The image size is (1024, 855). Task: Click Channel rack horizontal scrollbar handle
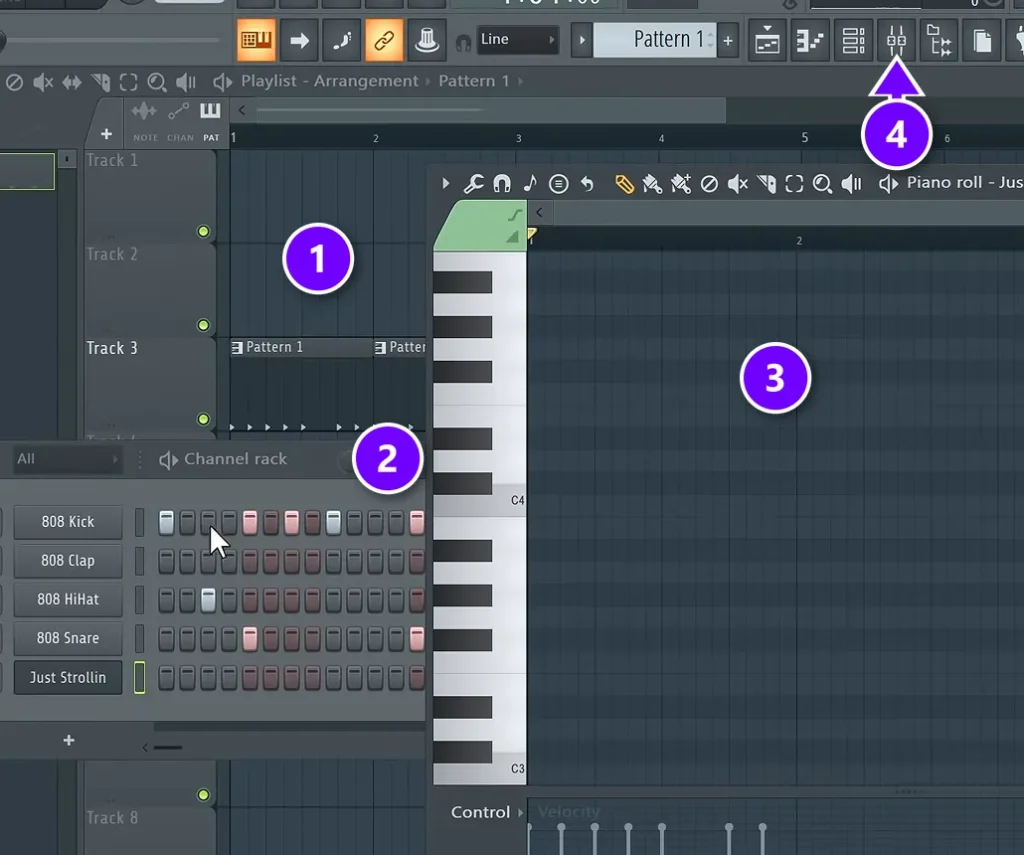pos(168,747)
